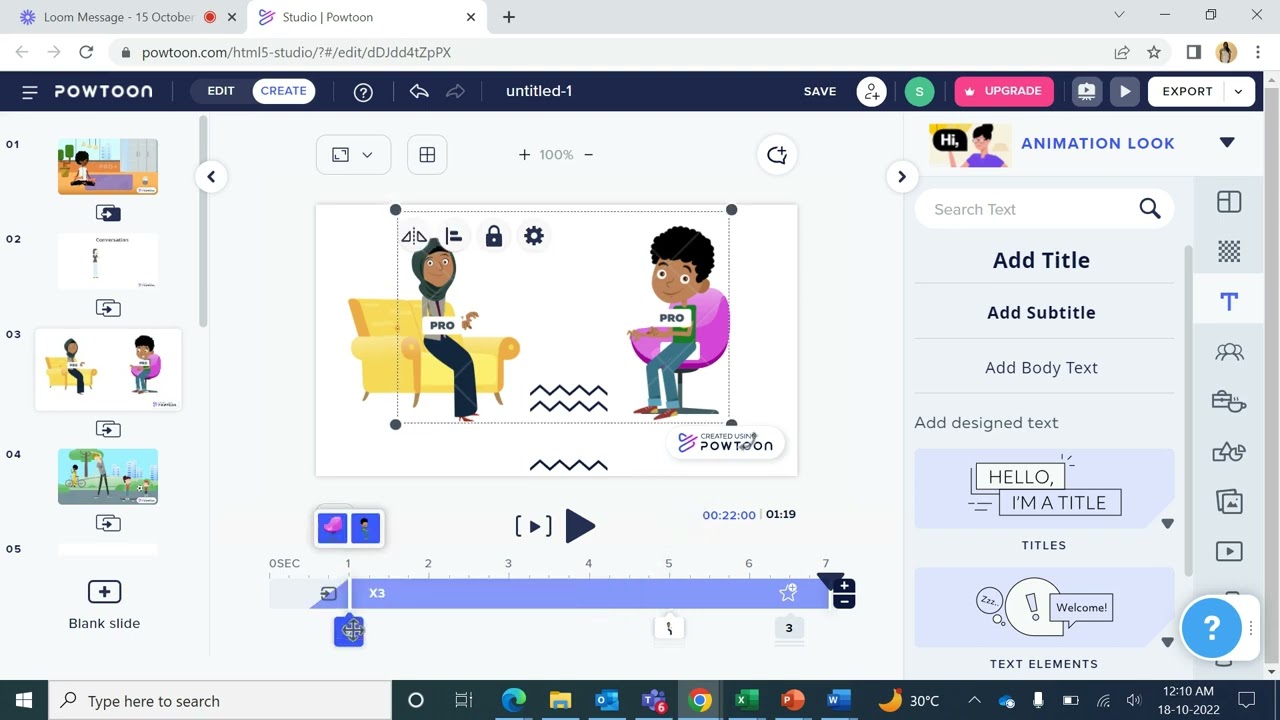This screenshot has height=720, width=1280.
Task: Switch to EDIT mode
Action: tap(221, 91)
